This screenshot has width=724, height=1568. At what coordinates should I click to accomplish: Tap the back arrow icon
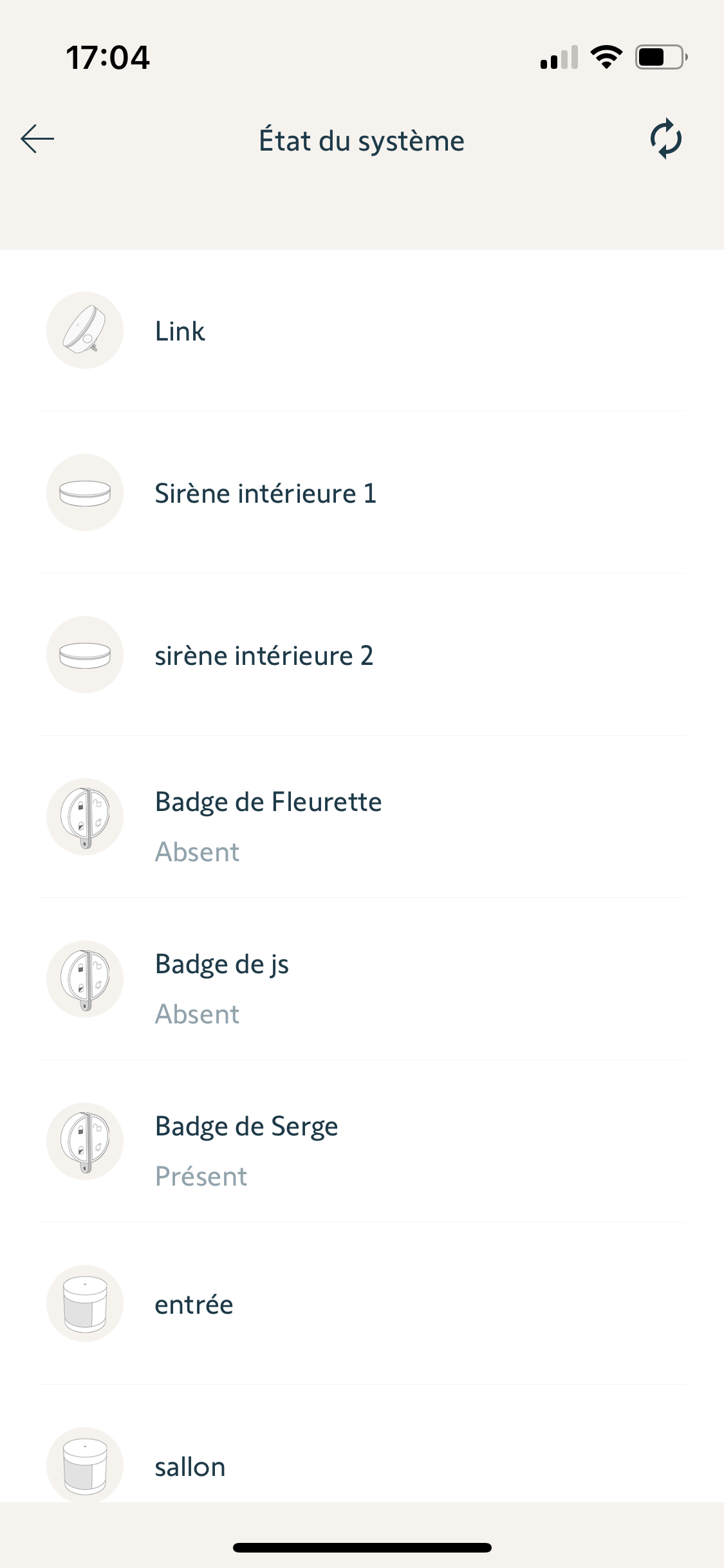click(x=37, y=139)
